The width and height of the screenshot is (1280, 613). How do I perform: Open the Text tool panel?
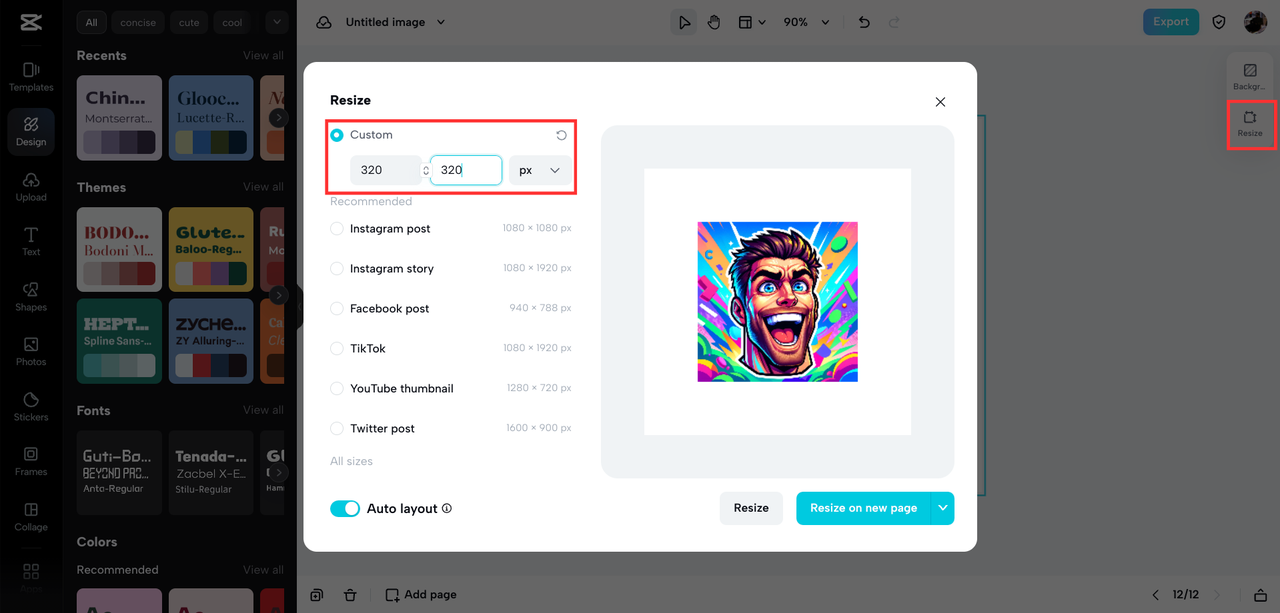[31, 242]
